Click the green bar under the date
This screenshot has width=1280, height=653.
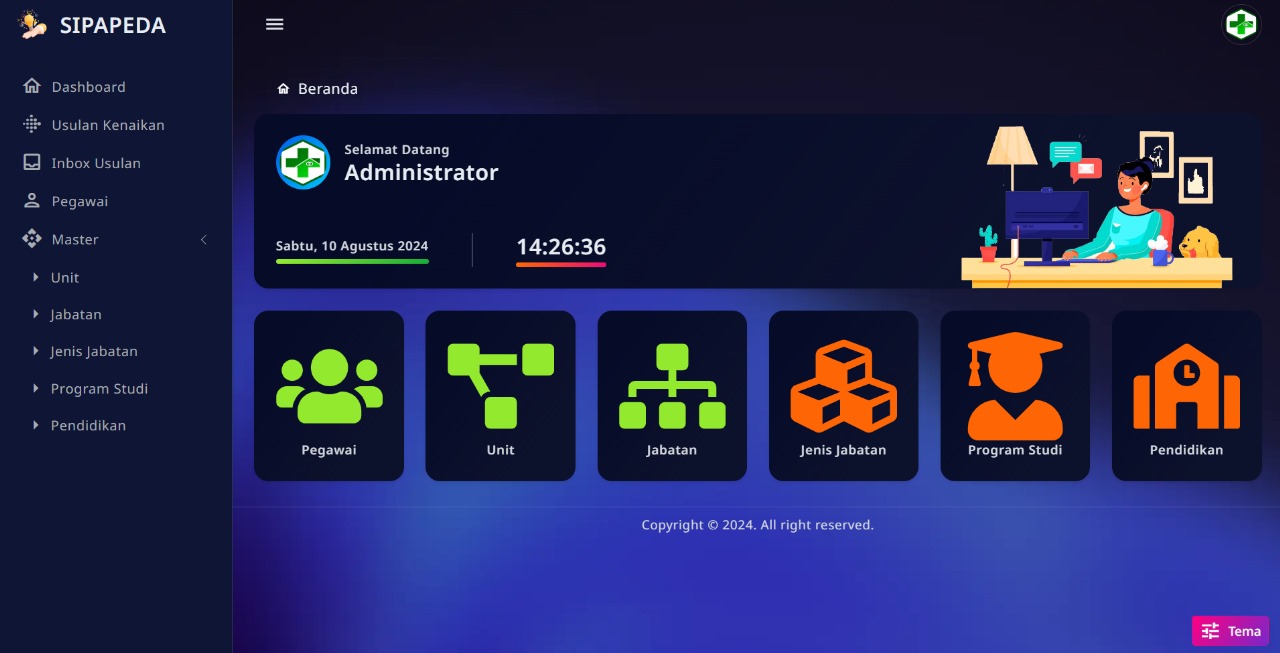pos(352,262)
